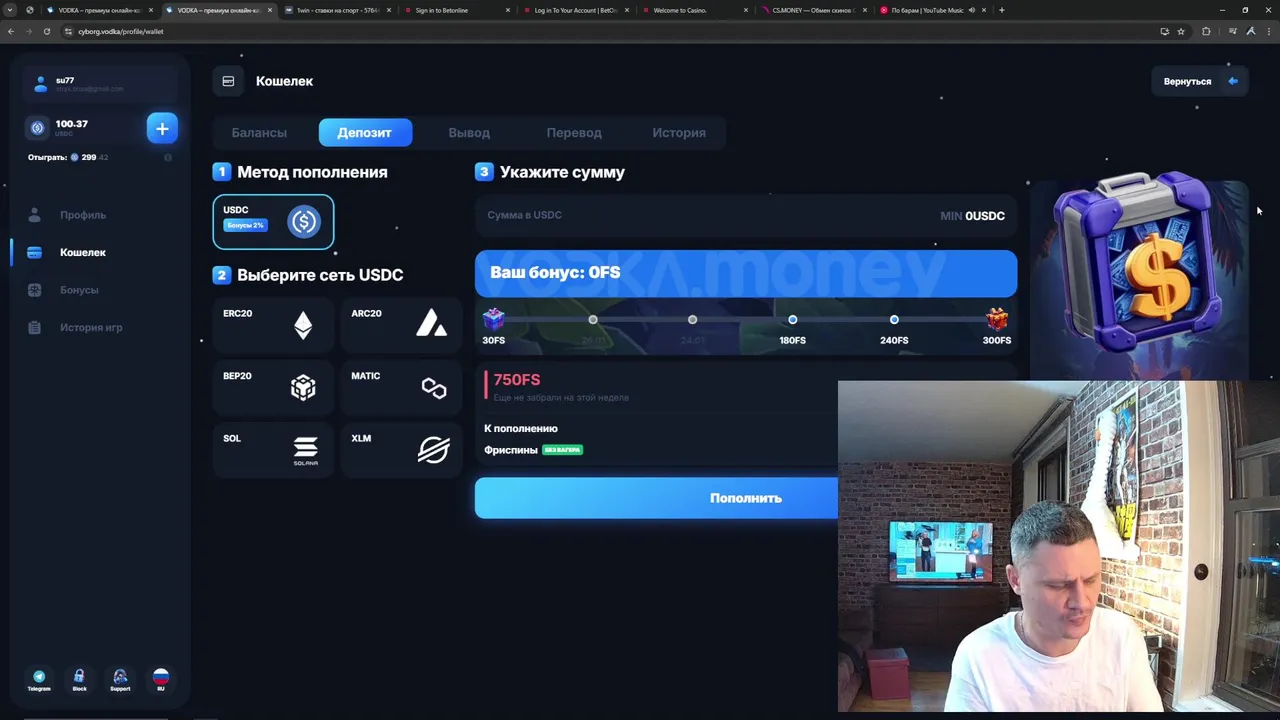Reload the page with refresh icon

click(46, 31)
